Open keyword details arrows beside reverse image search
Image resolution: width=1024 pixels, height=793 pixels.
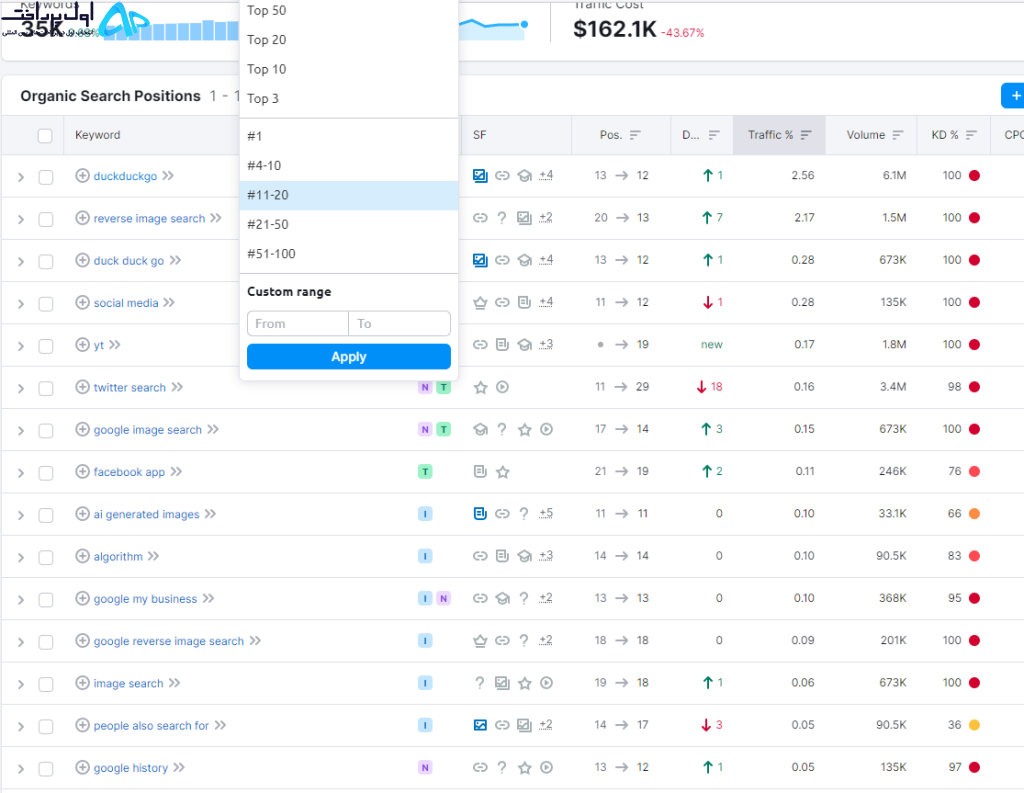(216, 218)
